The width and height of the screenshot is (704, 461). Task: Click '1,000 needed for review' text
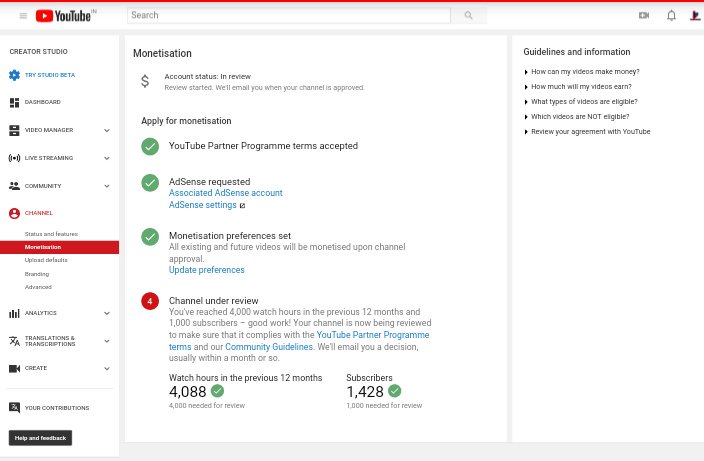pyautogui.click(x=384, y=406)
